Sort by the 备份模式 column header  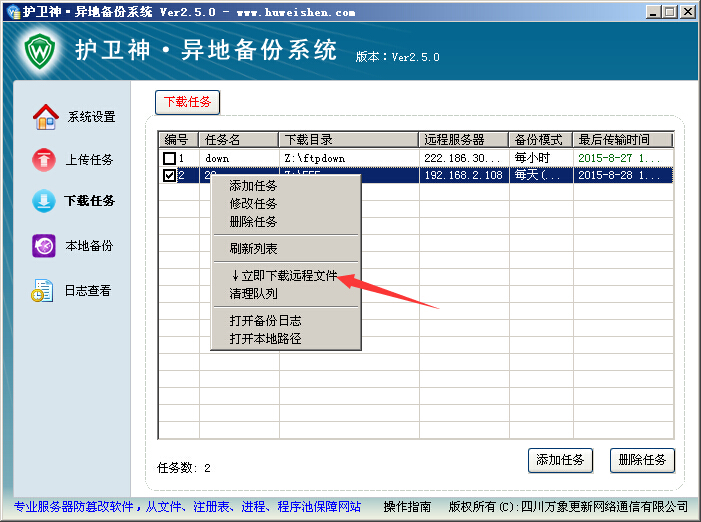click(541, 139)
